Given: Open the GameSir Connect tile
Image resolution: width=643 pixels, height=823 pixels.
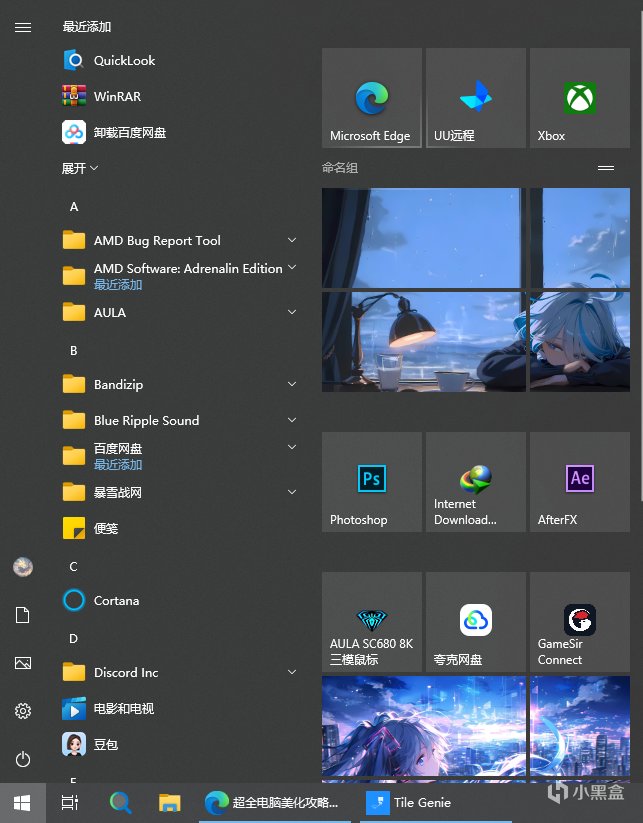Looking at the screenshot, I should tap(579, 622).
